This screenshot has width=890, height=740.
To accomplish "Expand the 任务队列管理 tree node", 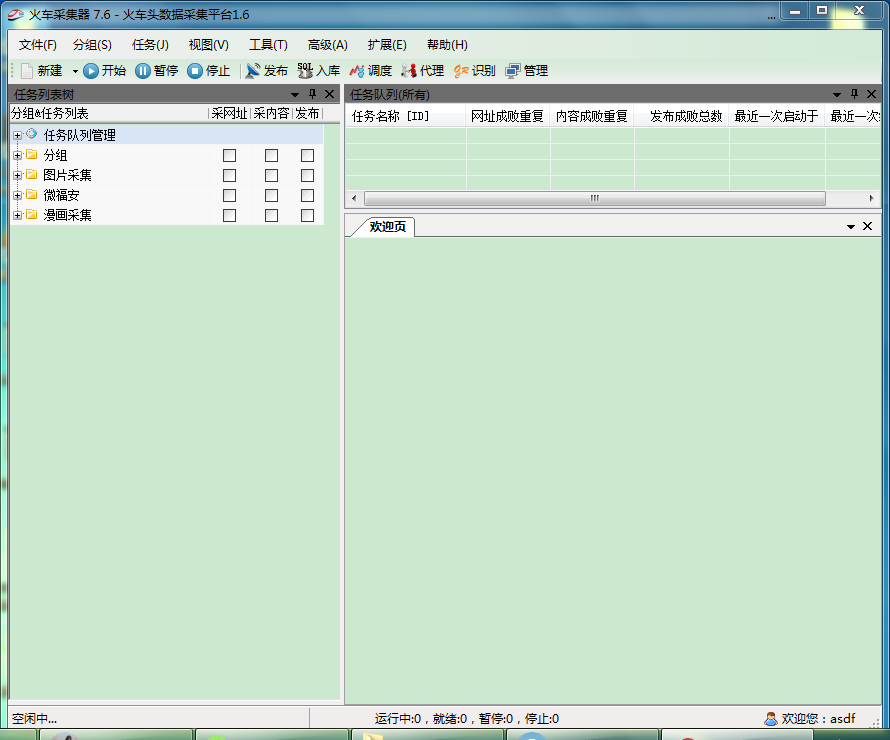I will point(16,135).
